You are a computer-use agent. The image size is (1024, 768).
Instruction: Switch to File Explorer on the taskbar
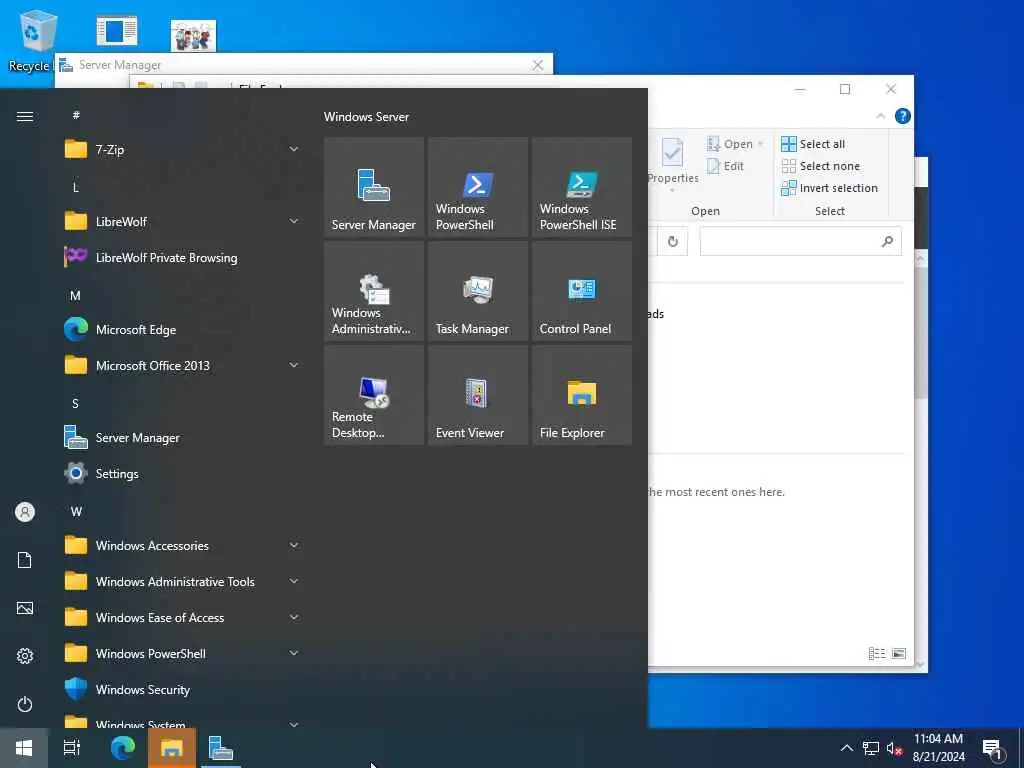[x=172, y=748]
